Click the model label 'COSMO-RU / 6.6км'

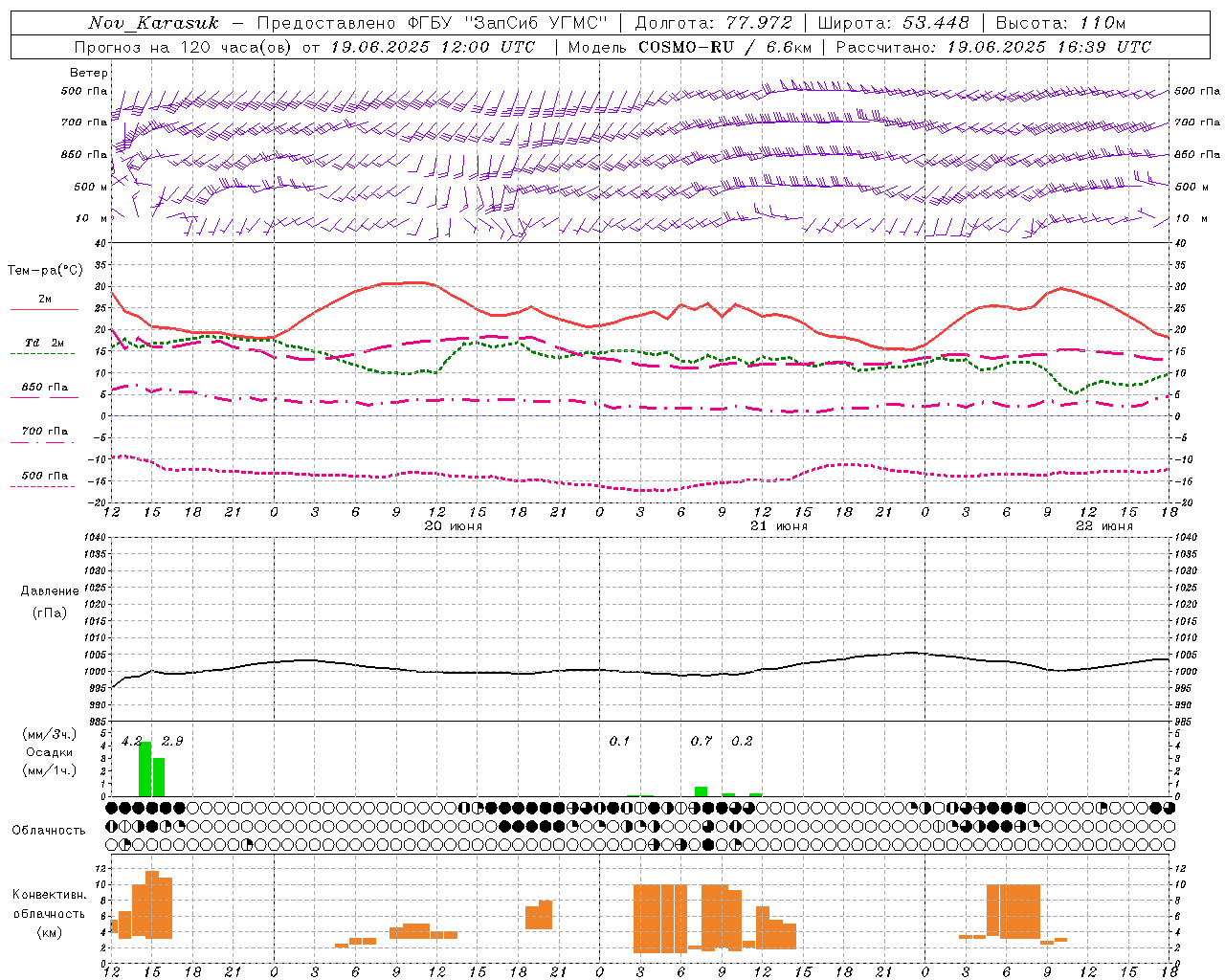724,47
